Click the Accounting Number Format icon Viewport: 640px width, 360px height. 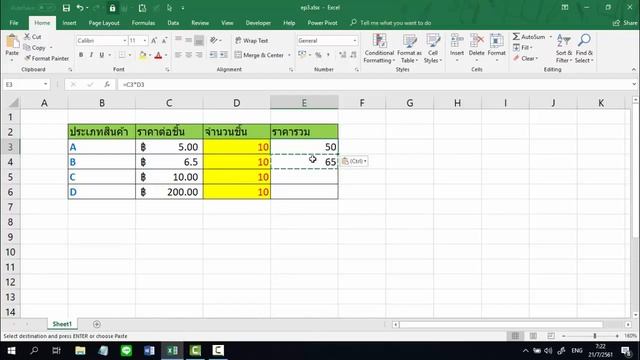tap(302, 55)
